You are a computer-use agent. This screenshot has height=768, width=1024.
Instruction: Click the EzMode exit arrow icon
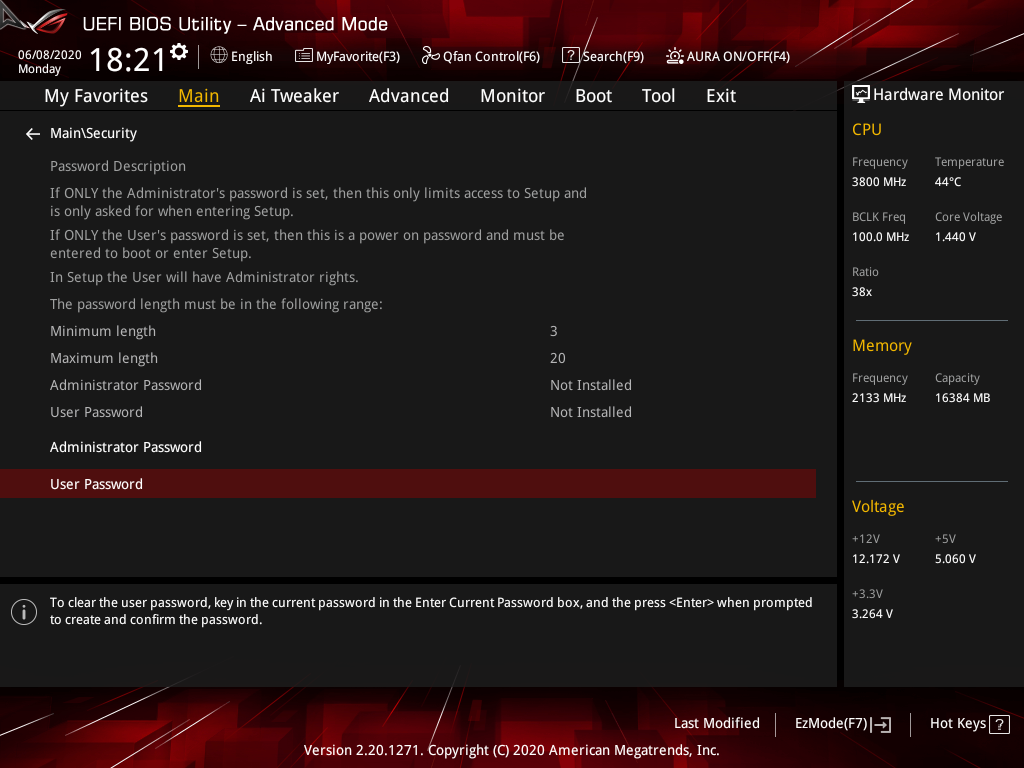click(881, 724)
